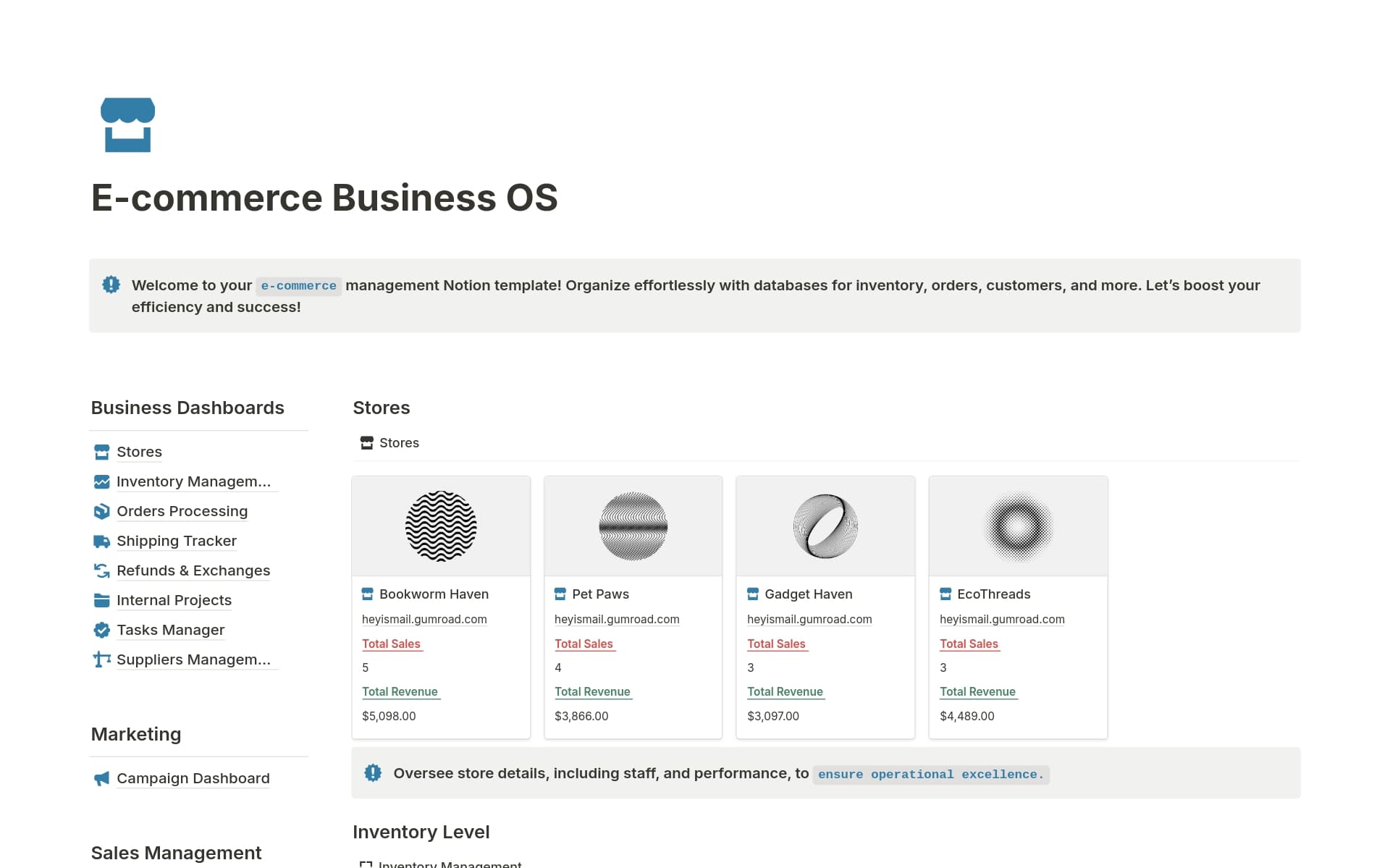The width and height of the screenshot is (1390, 868).
Task: Select the Inventory Management chart icon
Action: pos(101,481)
